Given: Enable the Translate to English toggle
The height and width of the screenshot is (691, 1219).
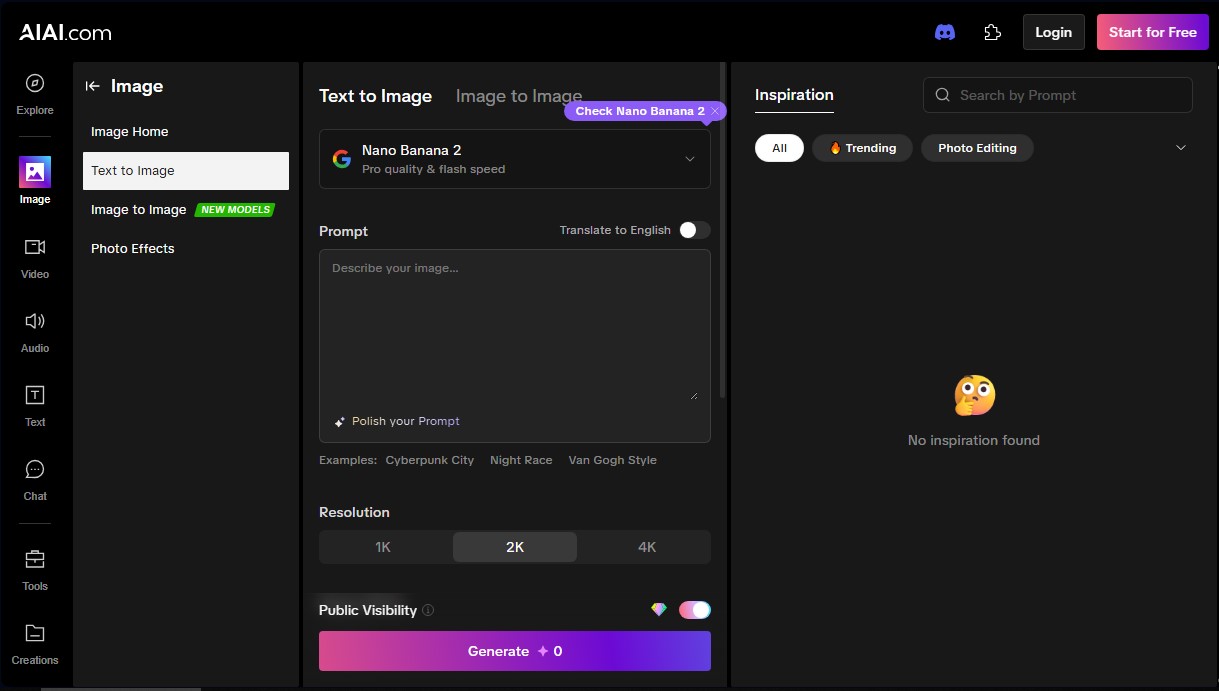Looking at the screenshot, I should coord(694,229).
